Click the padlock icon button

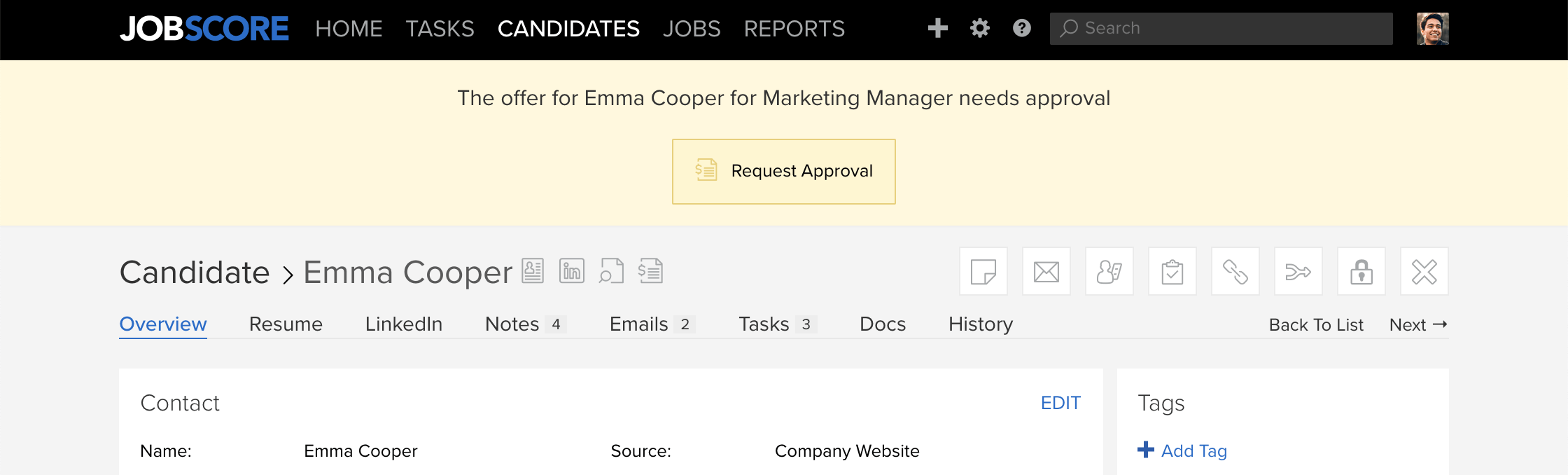pyautogui.click(x=1361, y=271)
